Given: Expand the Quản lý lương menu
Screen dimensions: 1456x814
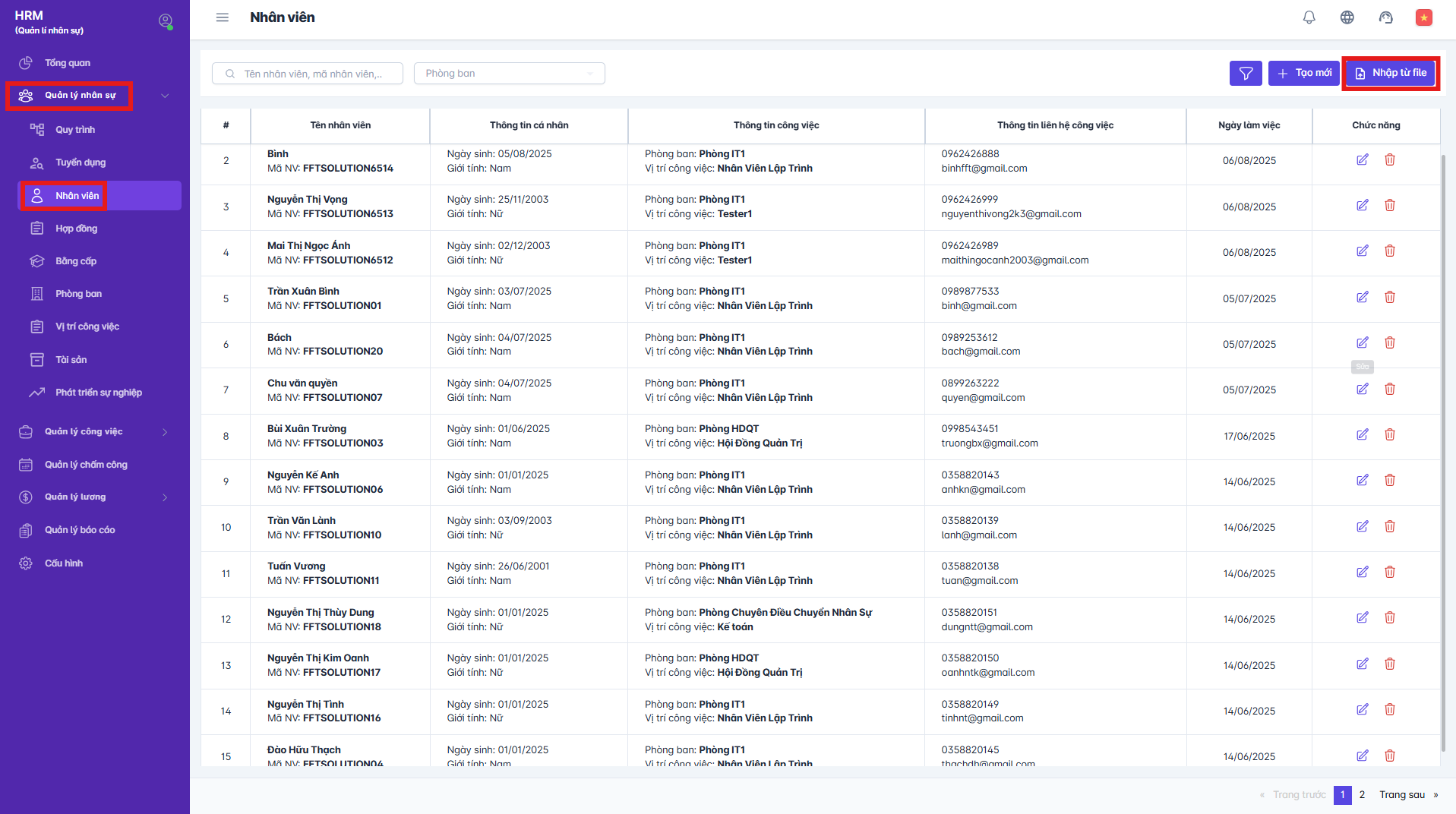Looking at the screenshot, I should [x=165, y=497].
